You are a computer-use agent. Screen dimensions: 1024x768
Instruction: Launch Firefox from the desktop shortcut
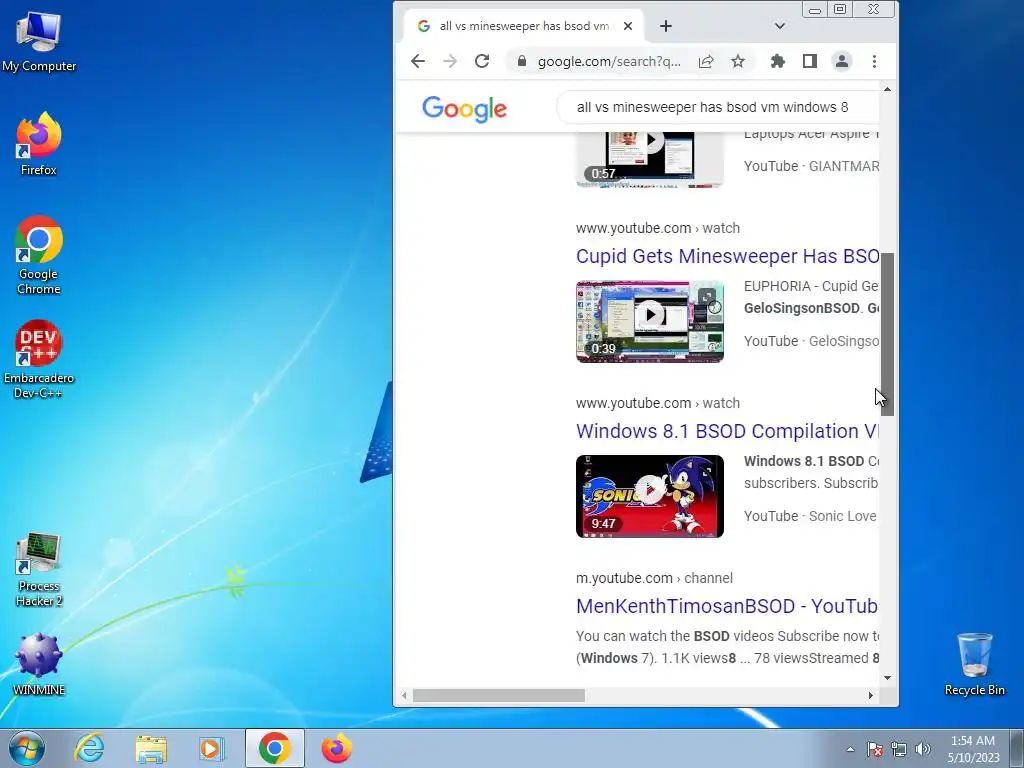[x=39, y=144]
